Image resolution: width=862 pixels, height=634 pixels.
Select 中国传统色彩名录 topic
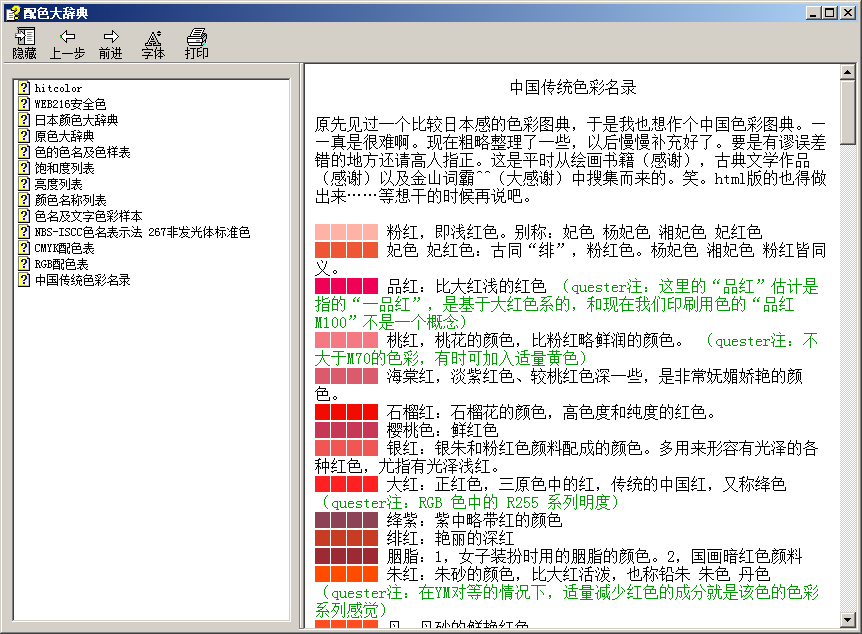[x=82, y=279]
